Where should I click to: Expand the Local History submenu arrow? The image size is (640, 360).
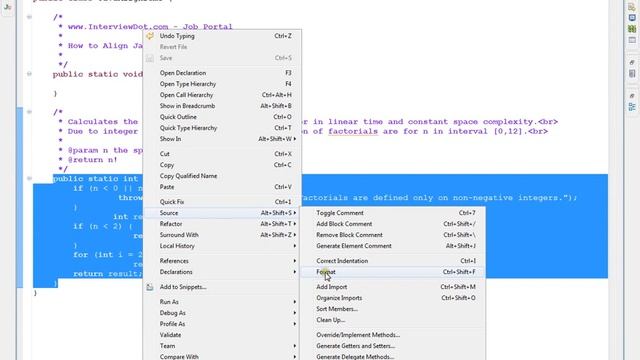tap(295, 246)
